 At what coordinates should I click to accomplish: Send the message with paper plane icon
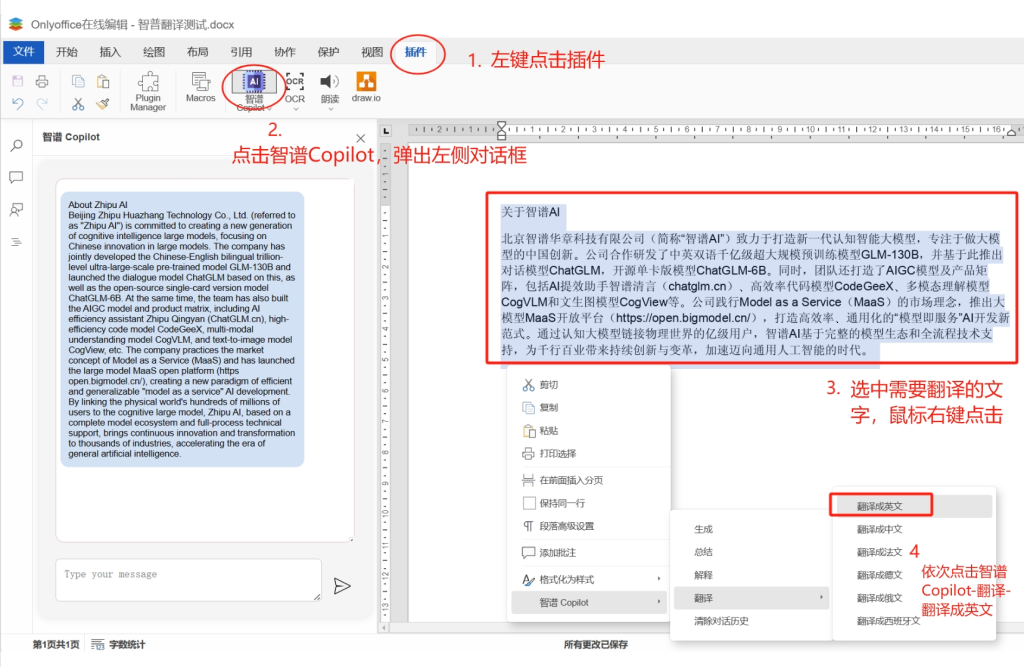(x=342, y=586)
